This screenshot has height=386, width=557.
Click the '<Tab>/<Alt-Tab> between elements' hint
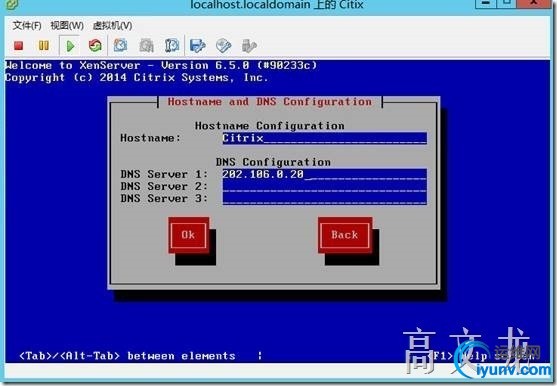pos(127,356)
